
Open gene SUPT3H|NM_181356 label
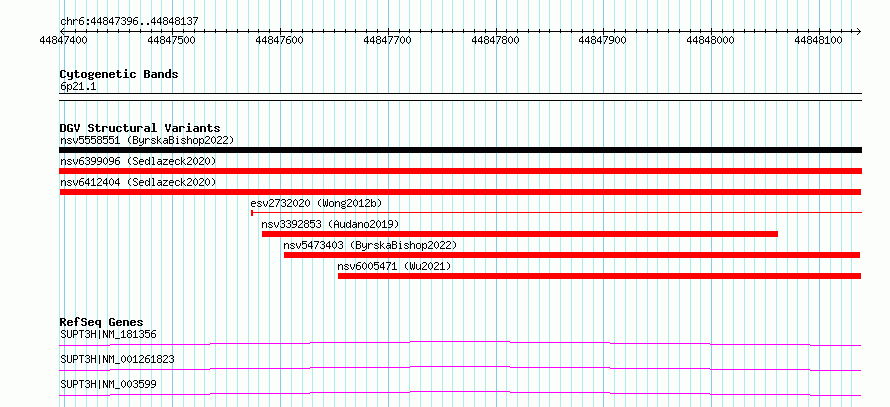[x=108, y=334]
